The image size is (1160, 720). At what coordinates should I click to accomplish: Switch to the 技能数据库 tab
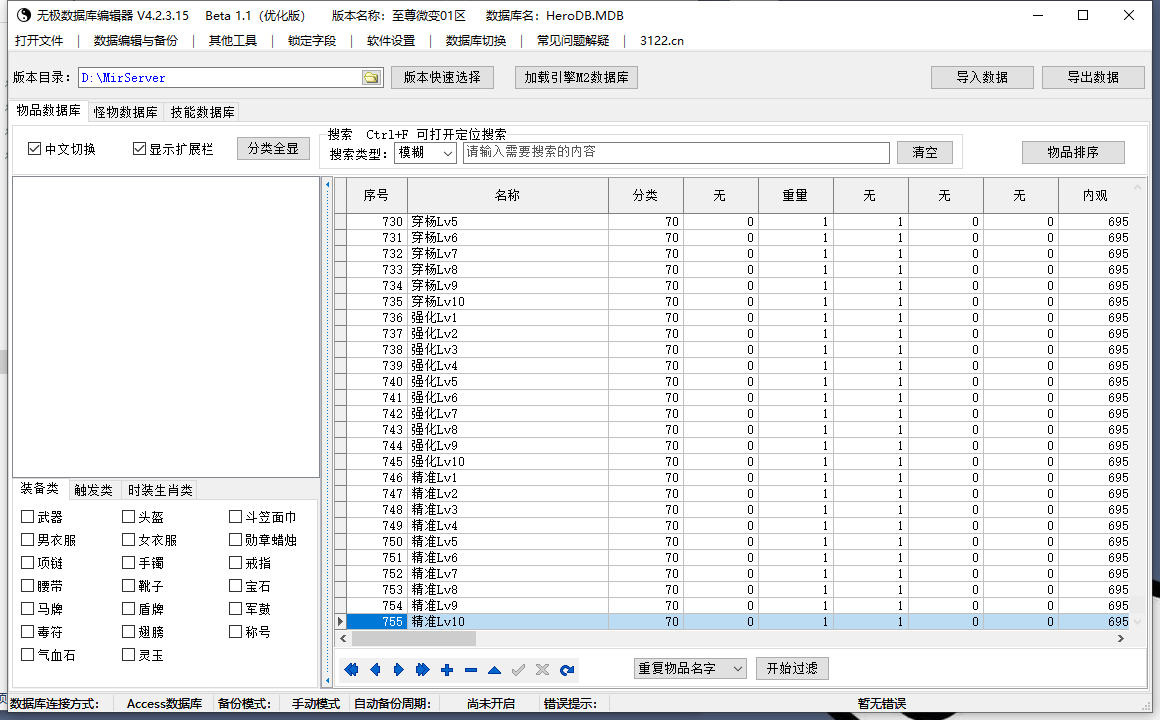203,112
